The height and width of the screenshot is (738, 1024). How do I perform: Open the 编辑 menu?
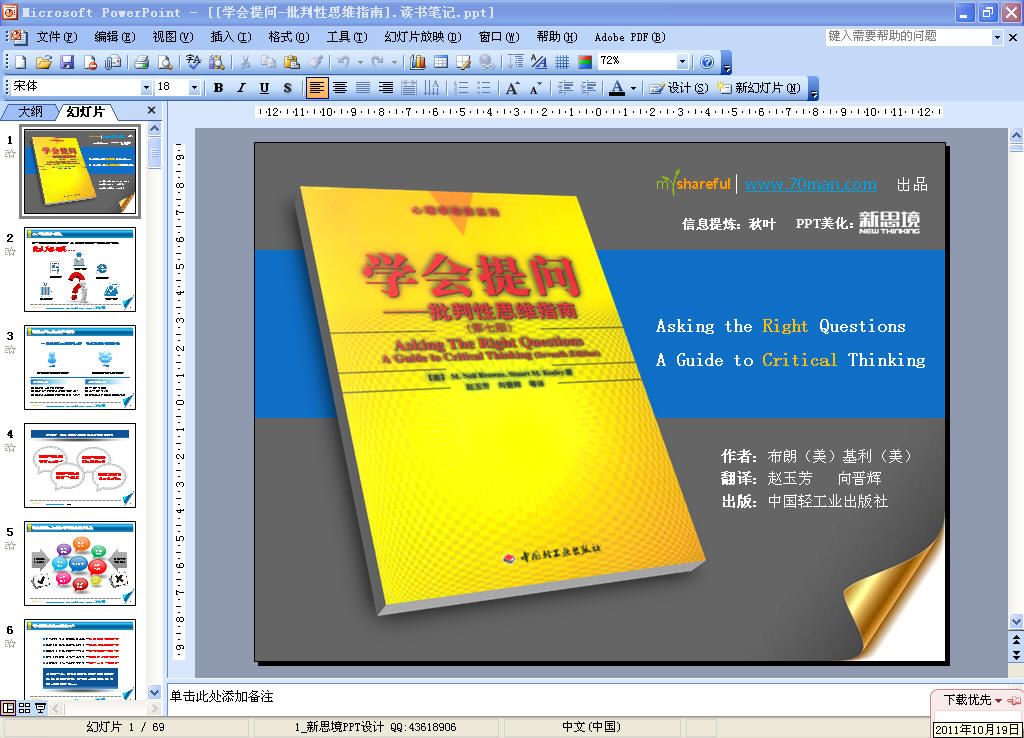pyautogui.click(x=114, y=37)
